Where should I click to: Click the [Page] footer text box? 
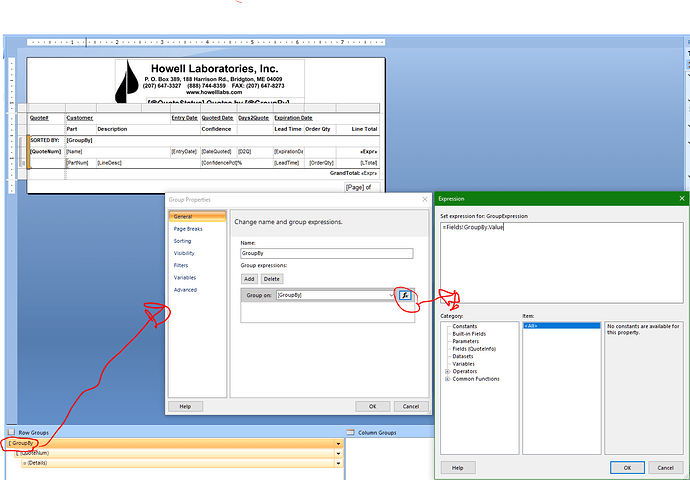(x=362, y=187)
